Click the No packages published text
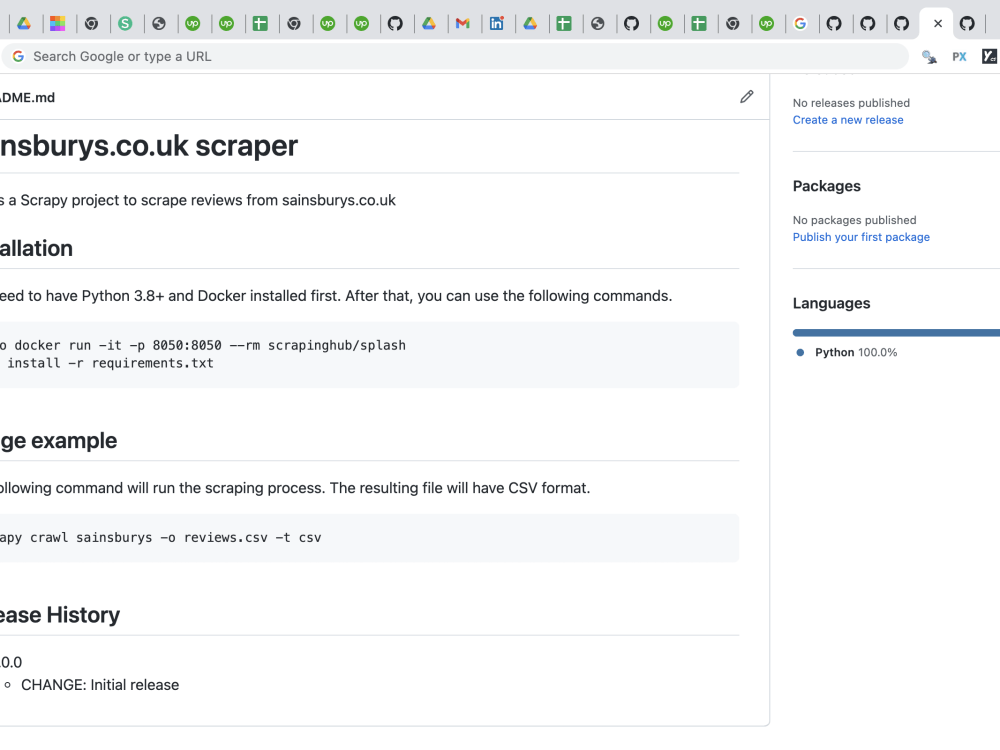 pyautogui.click(x=854, y=220)
